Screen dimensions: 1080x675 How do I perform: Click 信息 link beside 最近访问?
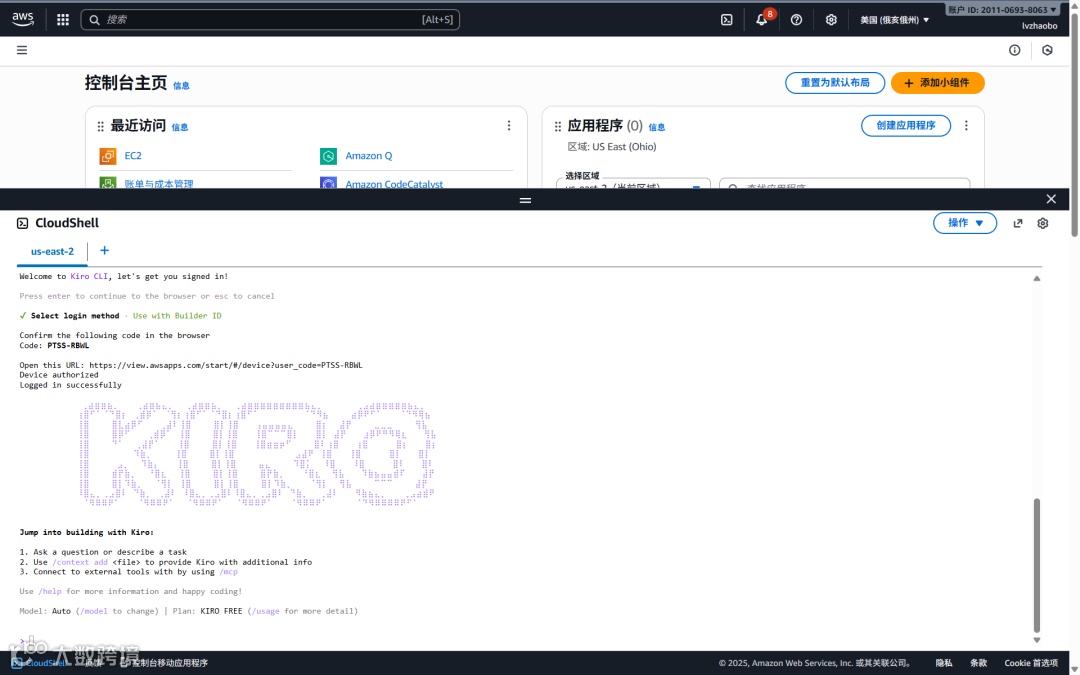(x=180, y=127)
